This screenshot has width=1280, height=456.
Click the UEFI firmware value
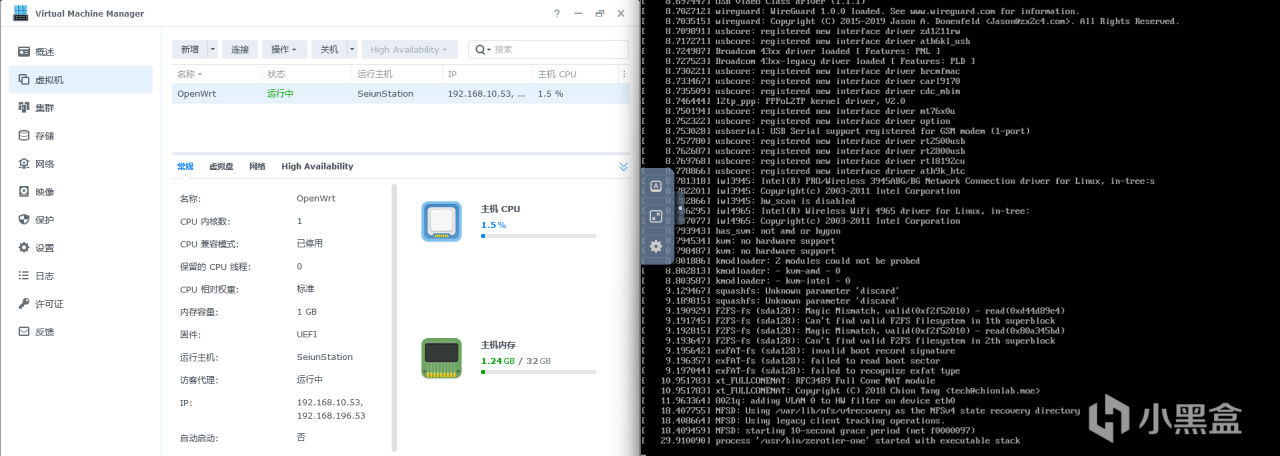point(307,335)
